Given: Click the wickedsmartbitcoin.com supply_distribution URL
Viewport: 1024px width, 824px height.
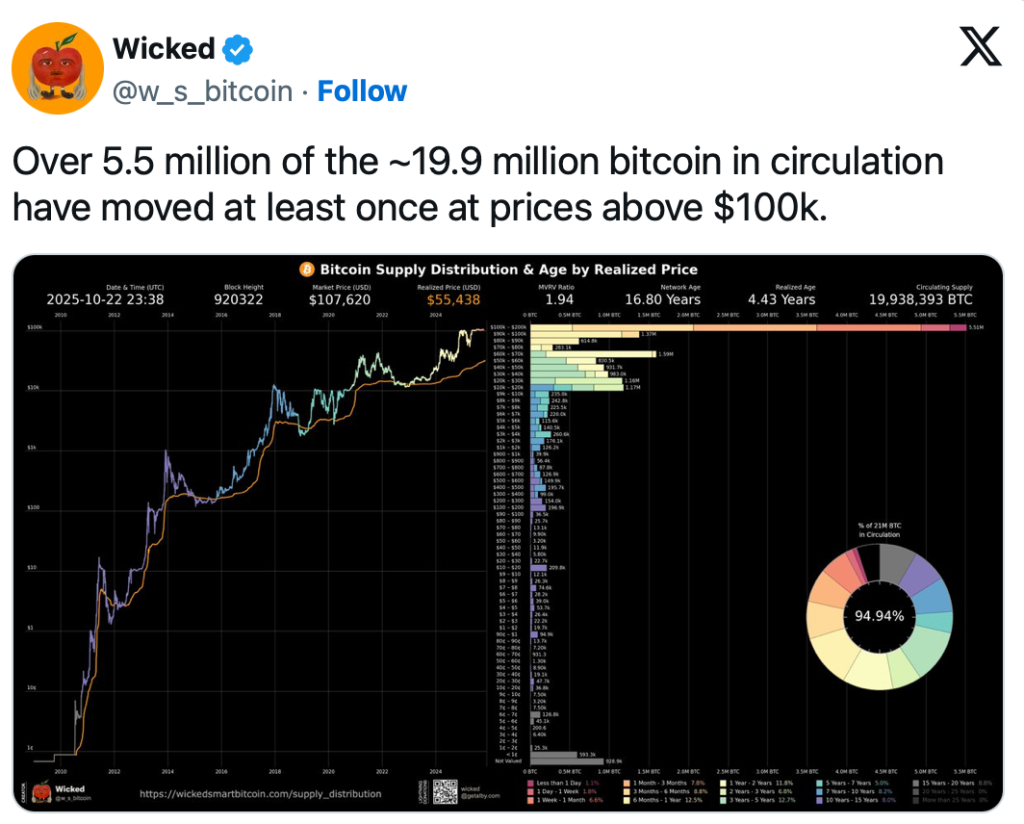Looking at the screenshot, I should coord(260,794).
